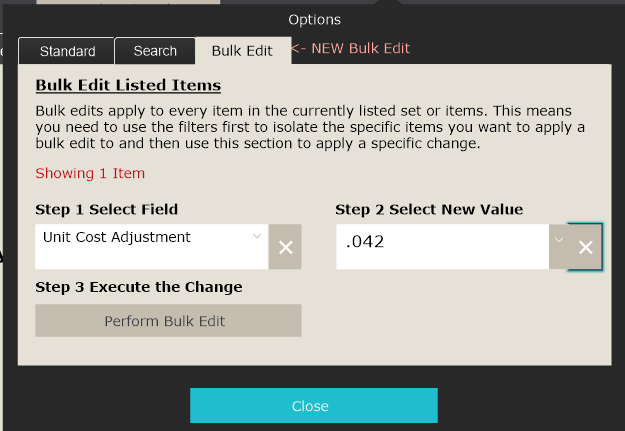This screenshot has width=625, height=431.
Task: Click the Step 1 Select Field label
Action: [x=107, y=209]
